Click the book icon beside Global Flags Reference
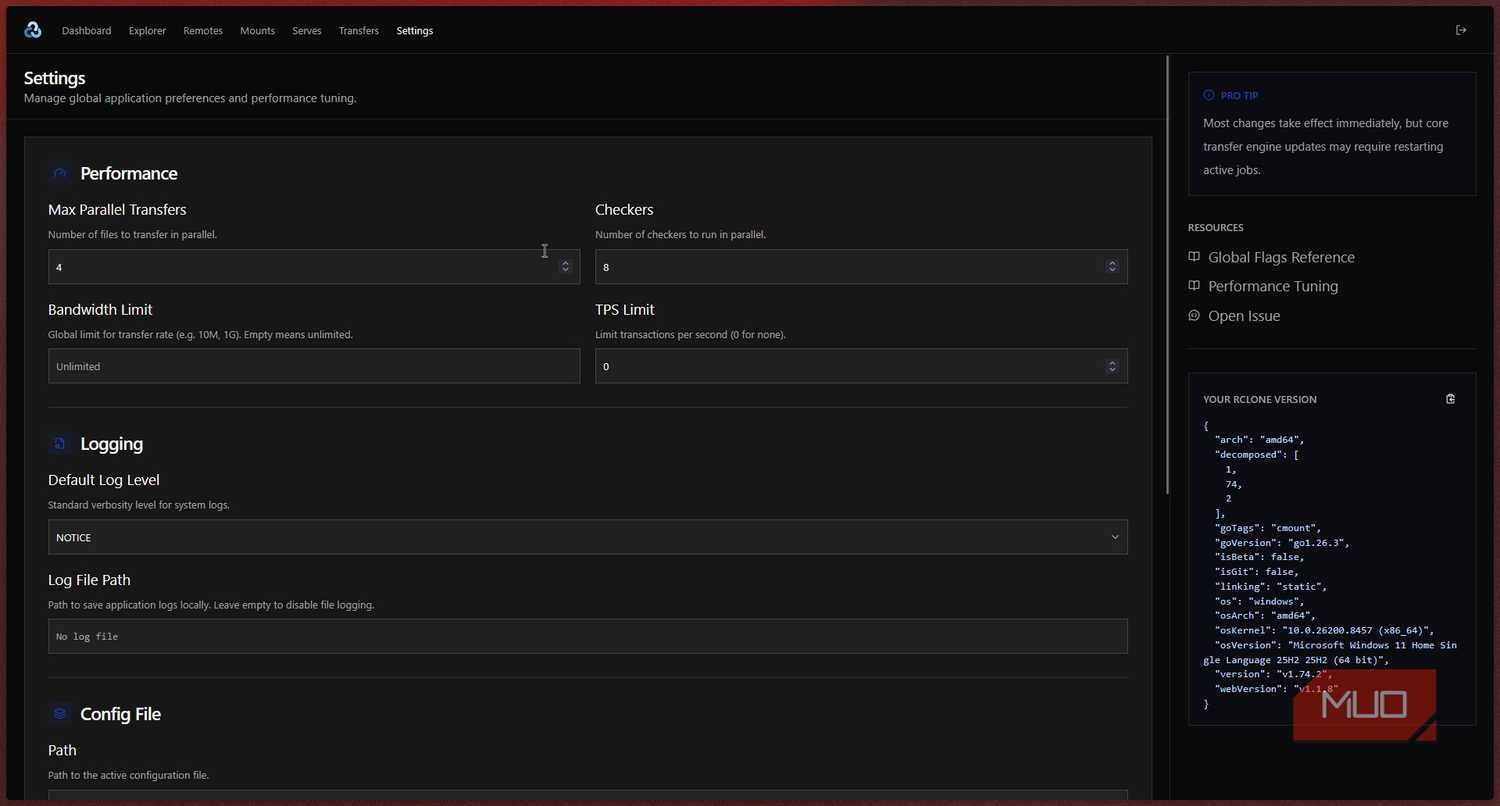 coord(1194,257)
